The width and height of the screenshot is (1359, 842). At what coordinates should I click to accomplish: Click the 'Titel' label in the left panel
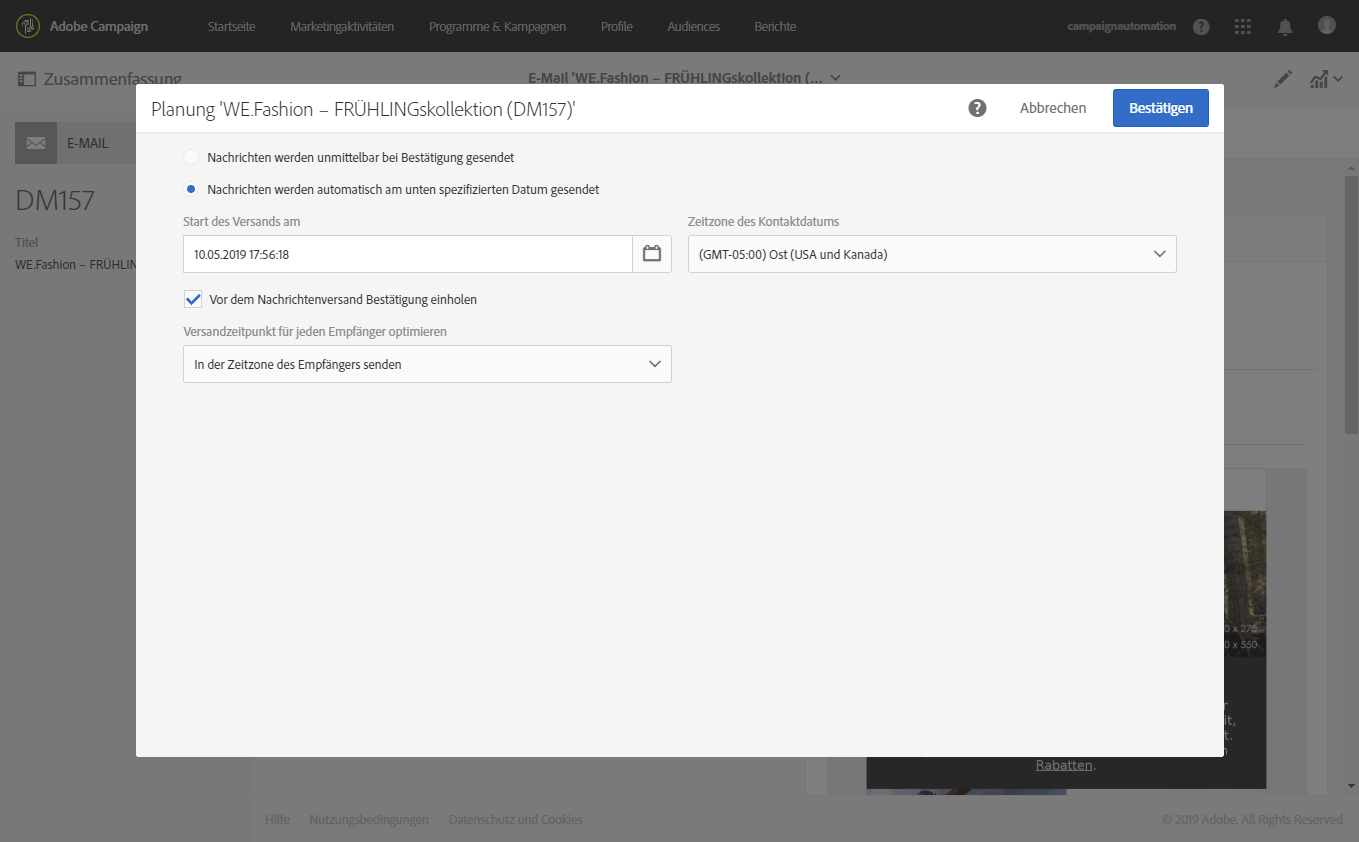pyautogui.click(x=27, y=242)
